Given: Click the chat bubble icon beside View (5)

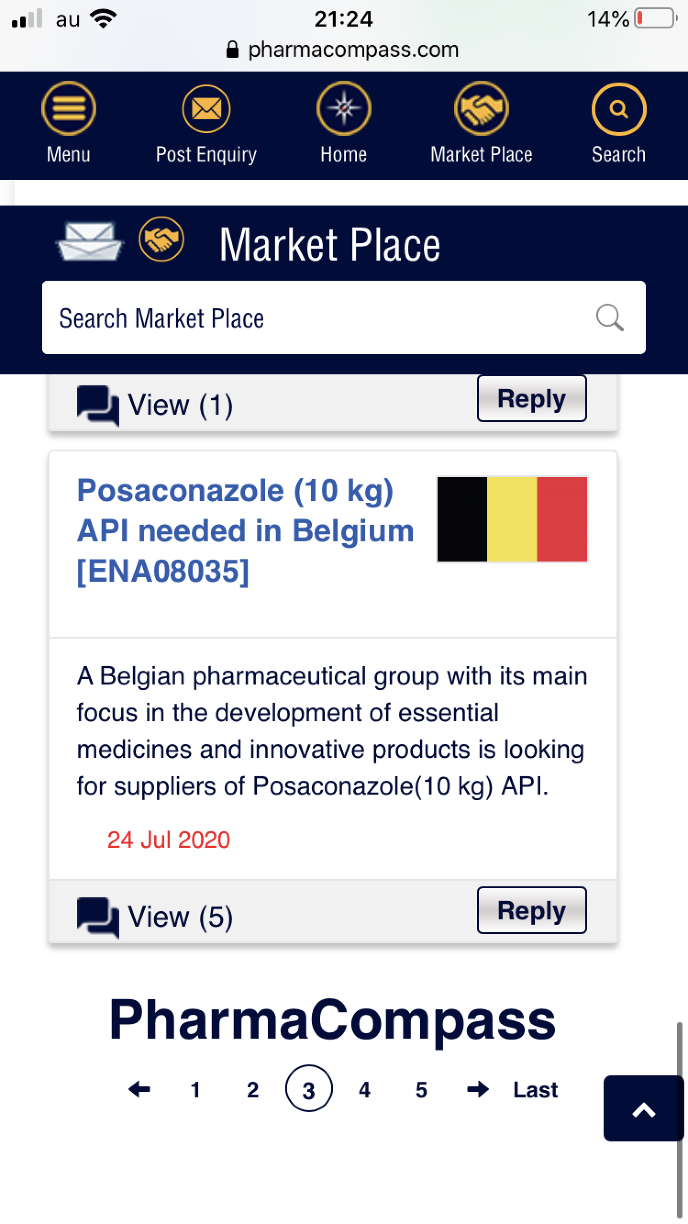Looking at the screenshot, I should point(97,916).
